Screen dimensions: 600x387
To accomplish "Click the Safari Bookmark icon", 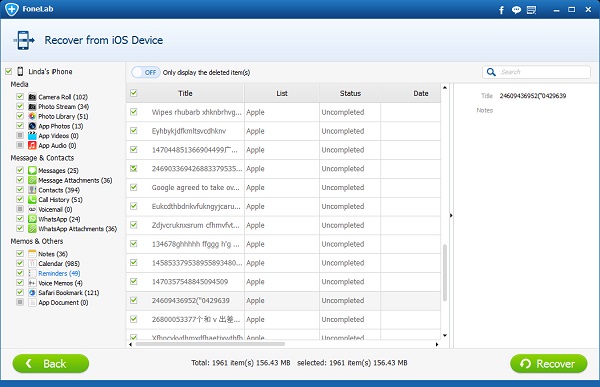I will coord(32,292).
